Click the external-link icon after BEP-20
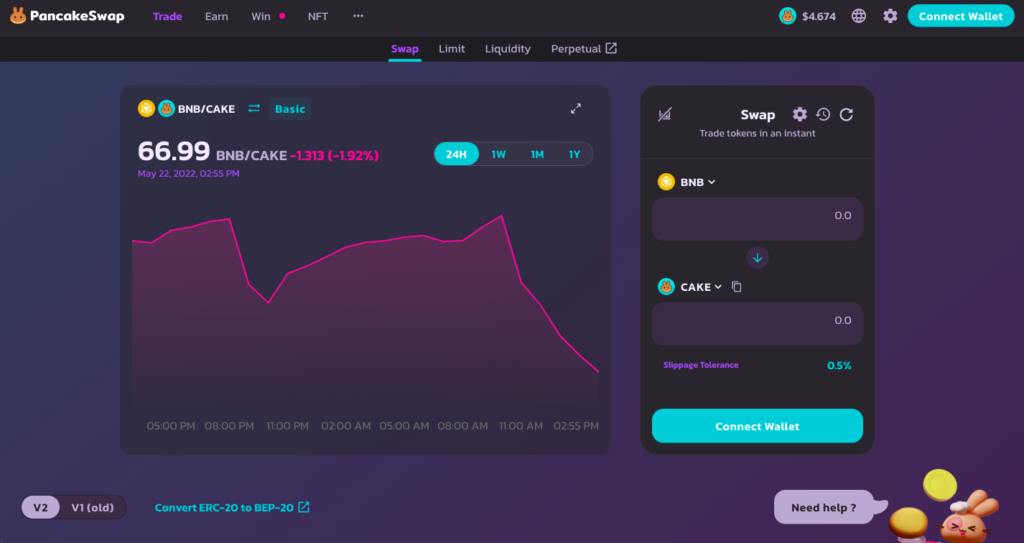 pos(304,507)
